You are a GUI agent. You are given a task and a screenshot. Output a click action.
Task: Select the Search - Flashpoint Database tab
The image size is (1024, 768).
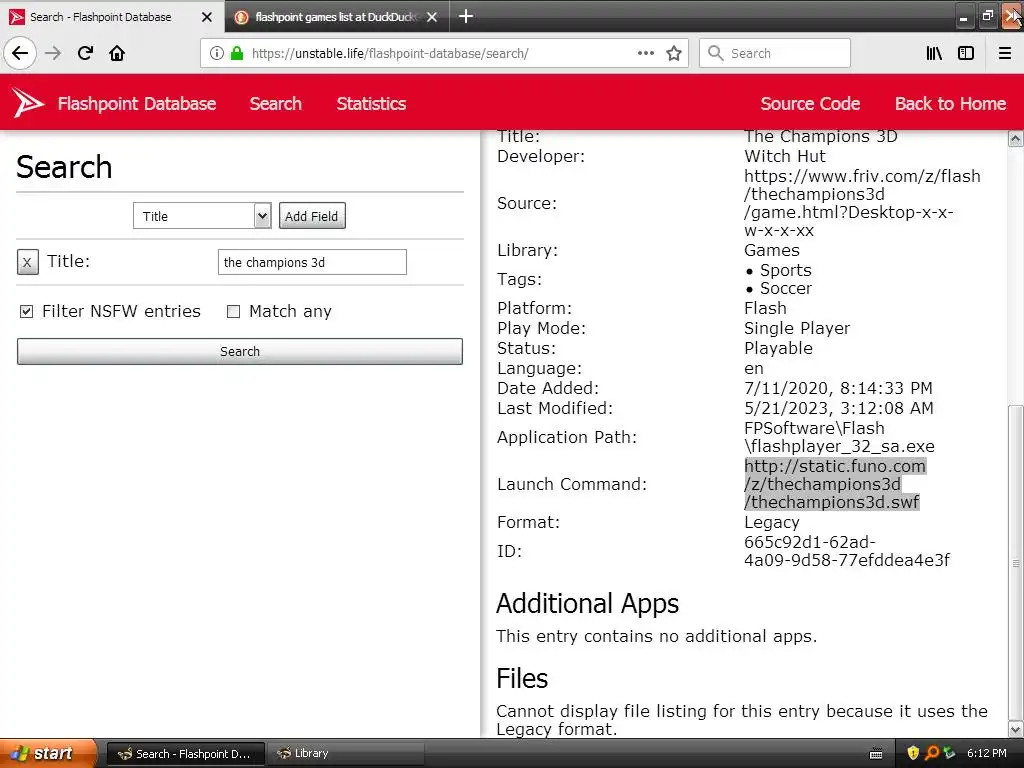pyautogui.click(x=112, y=17)
